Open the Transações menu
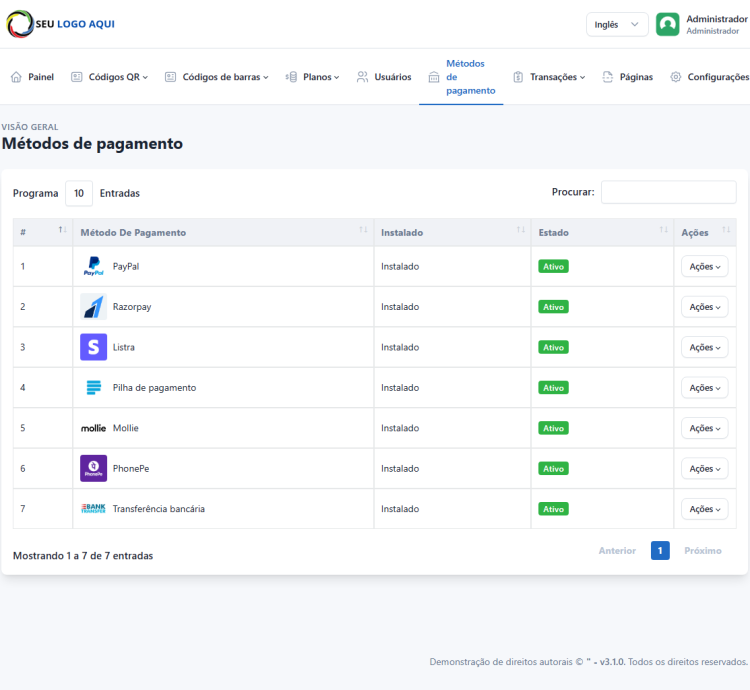The image size is (750, 690). tap(549, 77)
